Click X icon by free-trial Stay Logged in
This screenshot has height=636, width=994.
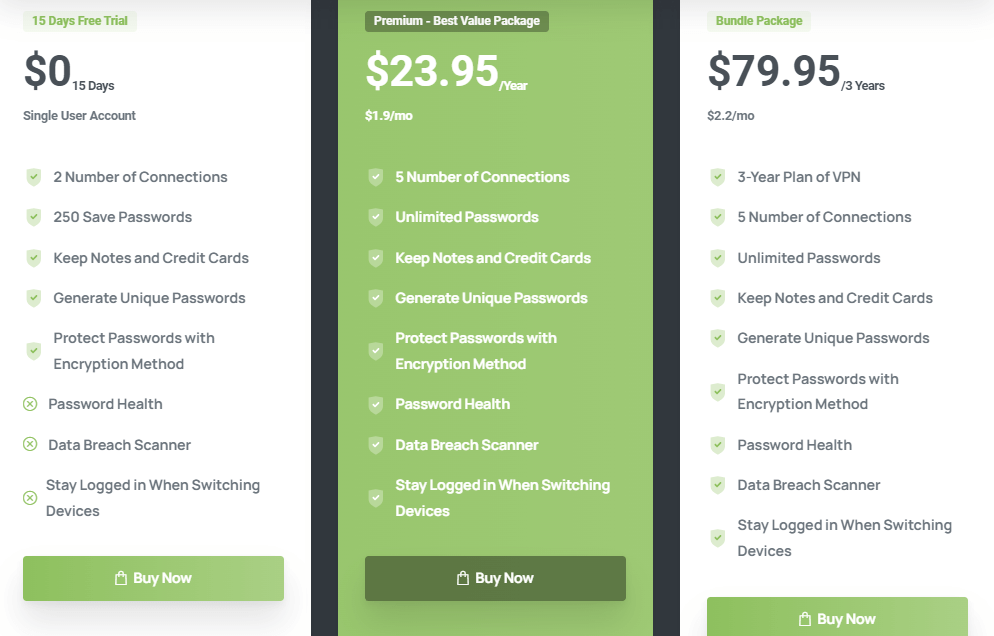pos(30,498)
